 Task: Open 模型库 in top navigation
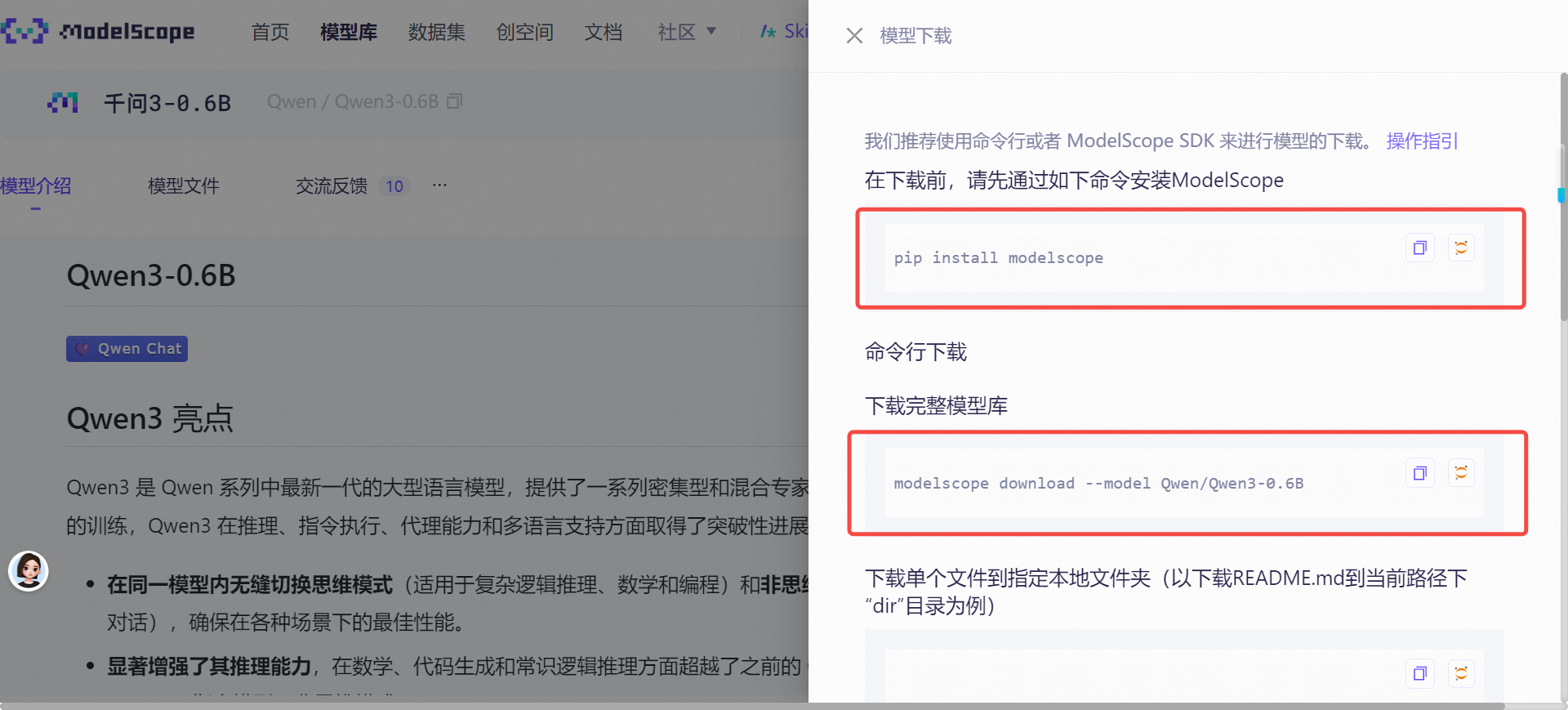349,32
